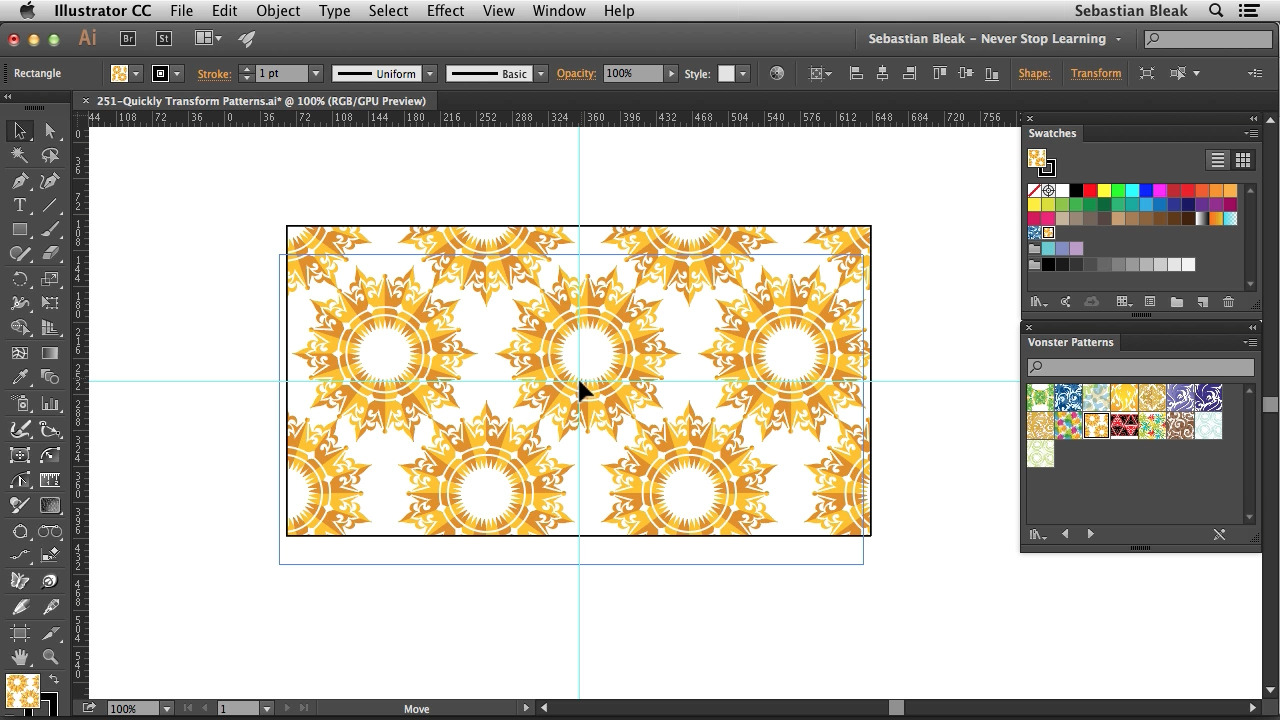Pick the Direct Selection tool
Image resolution: width=1280 pixels, height=720 pixels.
50,131
